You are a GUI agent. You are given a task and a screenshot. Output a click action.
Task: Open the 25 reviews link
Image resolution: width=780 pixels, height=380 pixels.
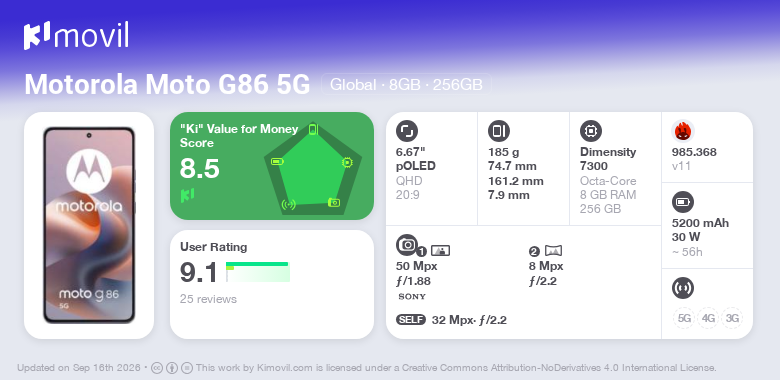(208, 299)
